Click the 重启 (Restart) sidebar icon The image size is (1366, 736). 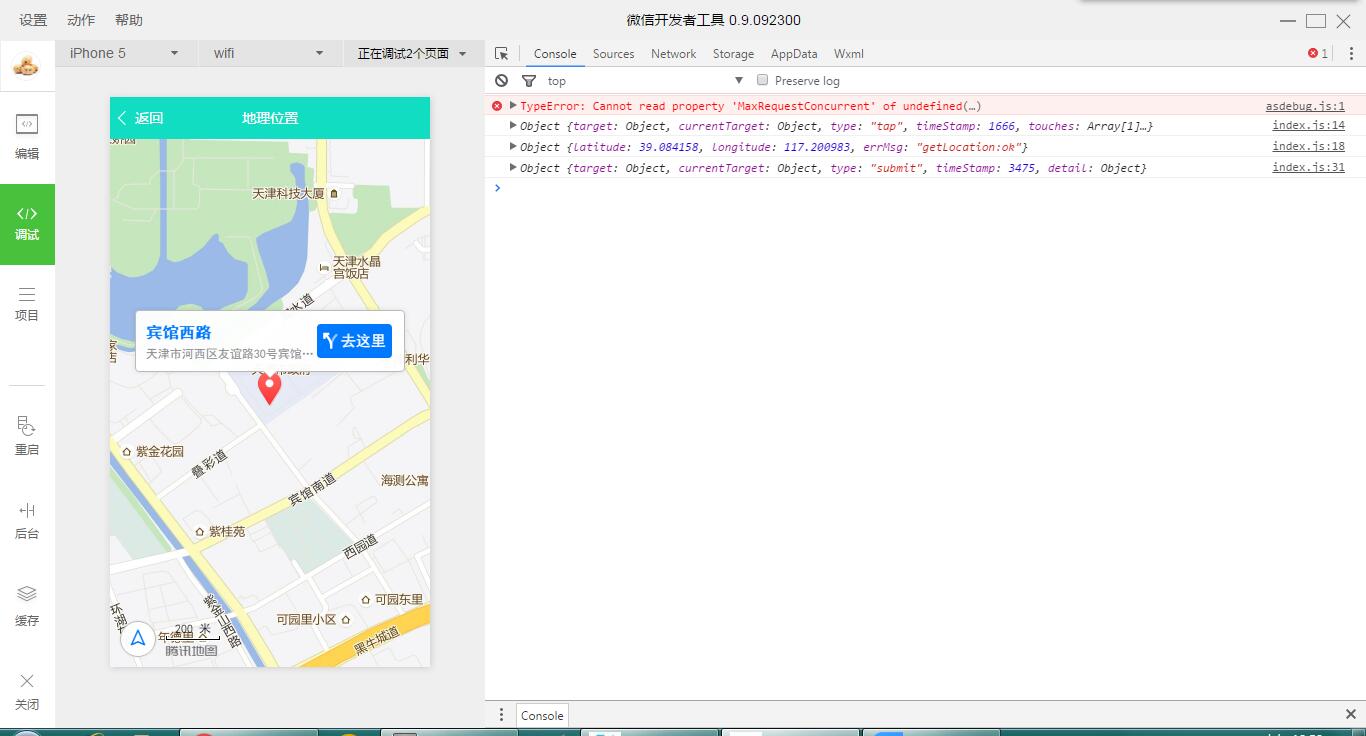point(27,437)
